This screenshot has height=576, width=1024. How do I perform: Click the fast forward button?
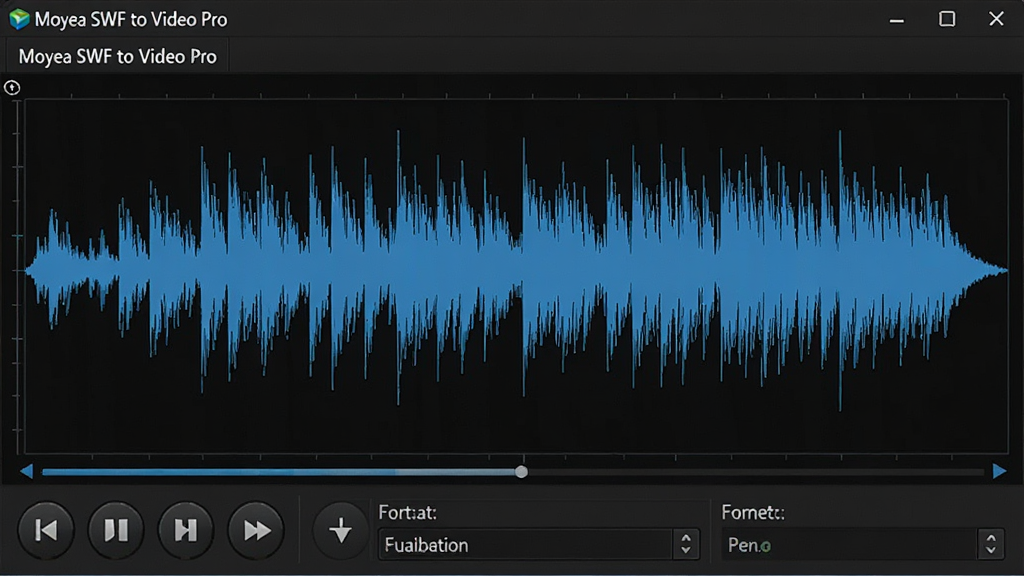tap(256, 530)
